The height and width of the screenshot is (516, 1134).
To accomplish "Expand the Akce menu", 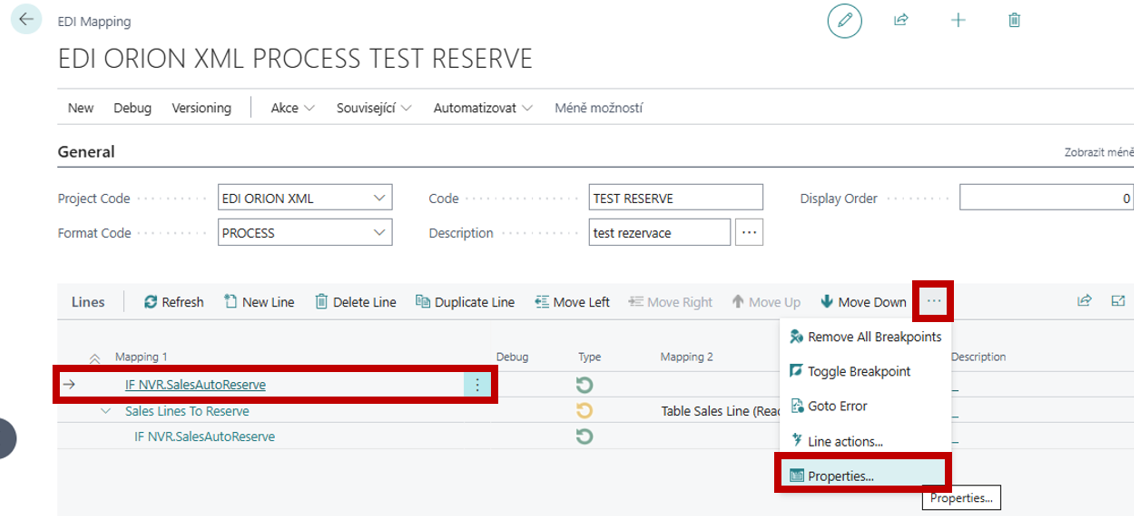I will [293, 108].
